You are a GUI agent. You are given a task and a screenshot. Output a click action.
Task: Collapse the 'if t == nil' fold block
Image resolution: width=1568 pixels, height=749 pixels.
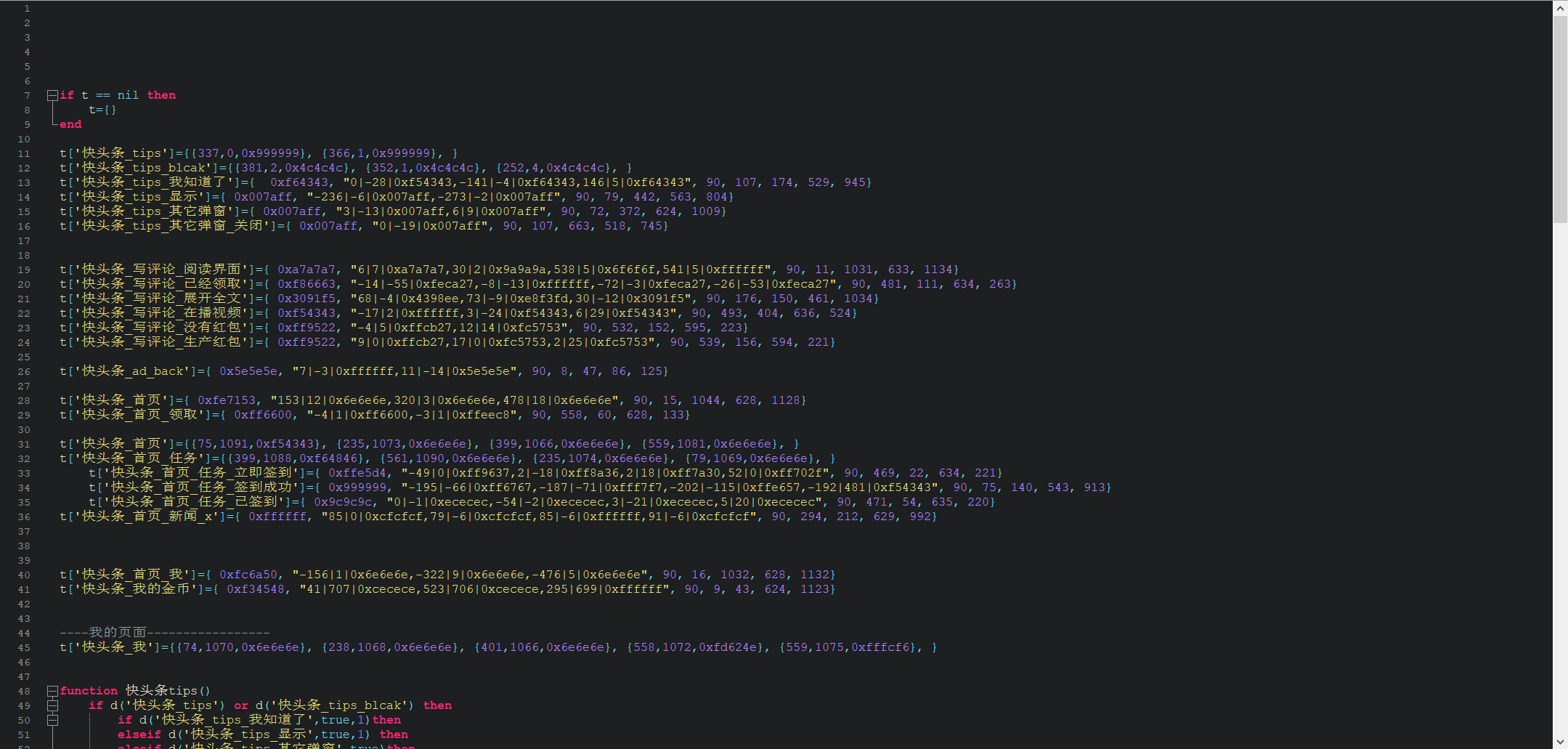[52, 95]
